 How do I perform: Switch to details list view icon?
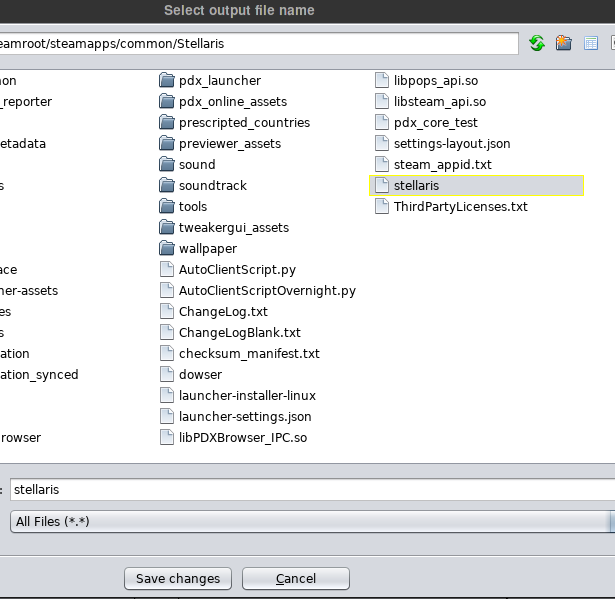tap(591, 43)
